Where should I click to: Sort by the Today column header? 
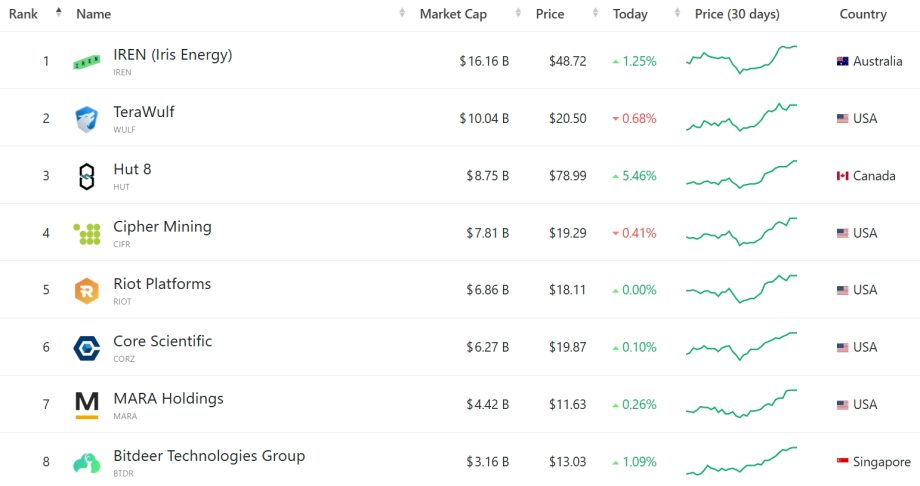click(630, 14)
